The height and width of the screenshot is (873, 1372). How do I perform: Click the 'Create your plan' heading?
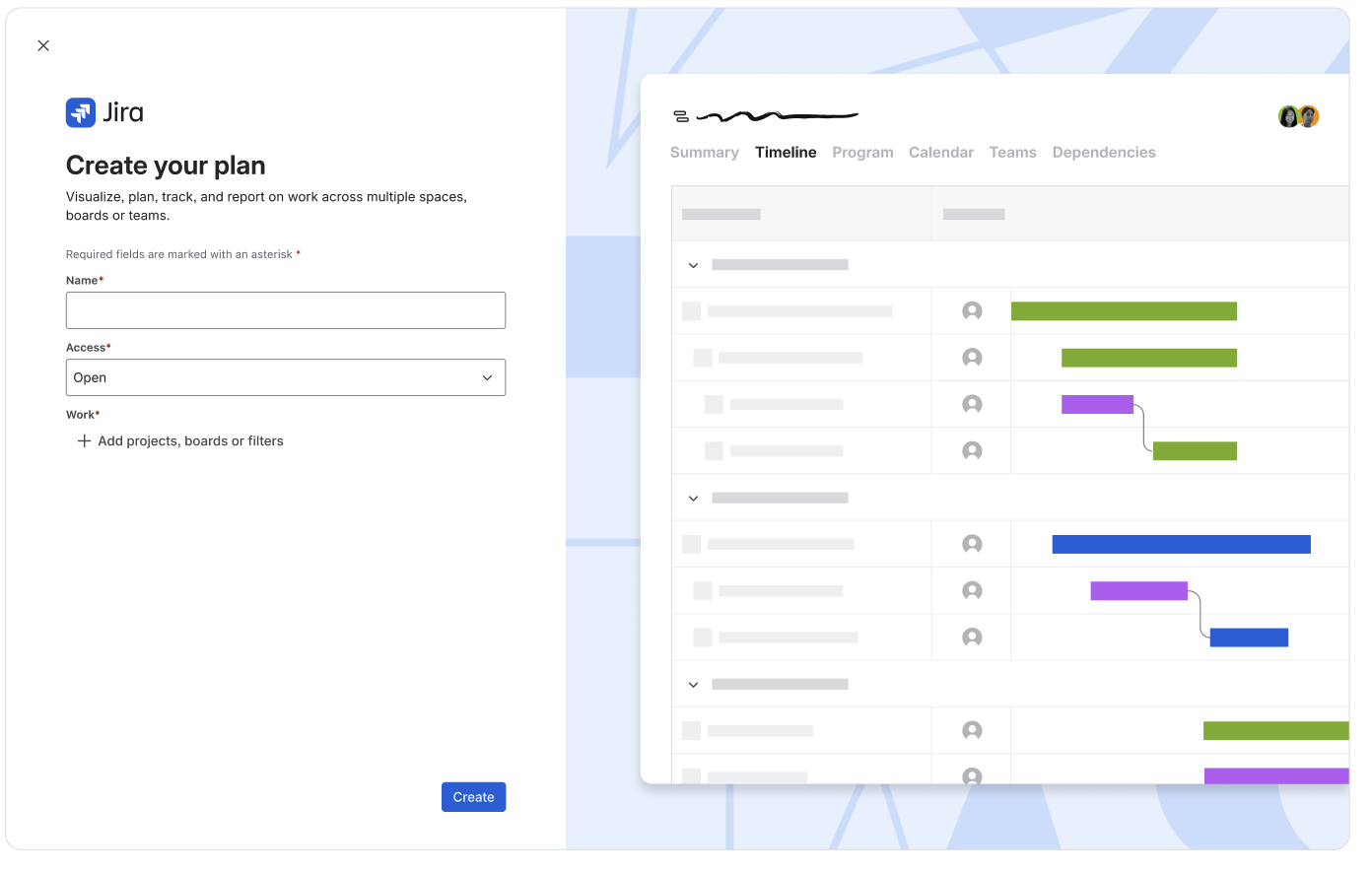coord(166,166)
